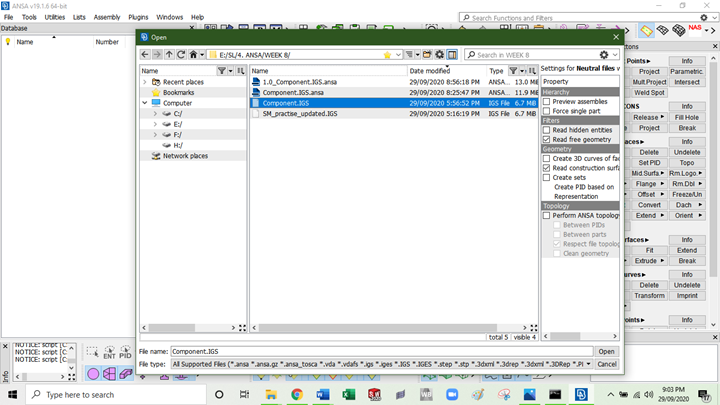Viewport: 720px width, 405px height.
Task: Open home icon dropdown arrow
Action: click(202, 55)
